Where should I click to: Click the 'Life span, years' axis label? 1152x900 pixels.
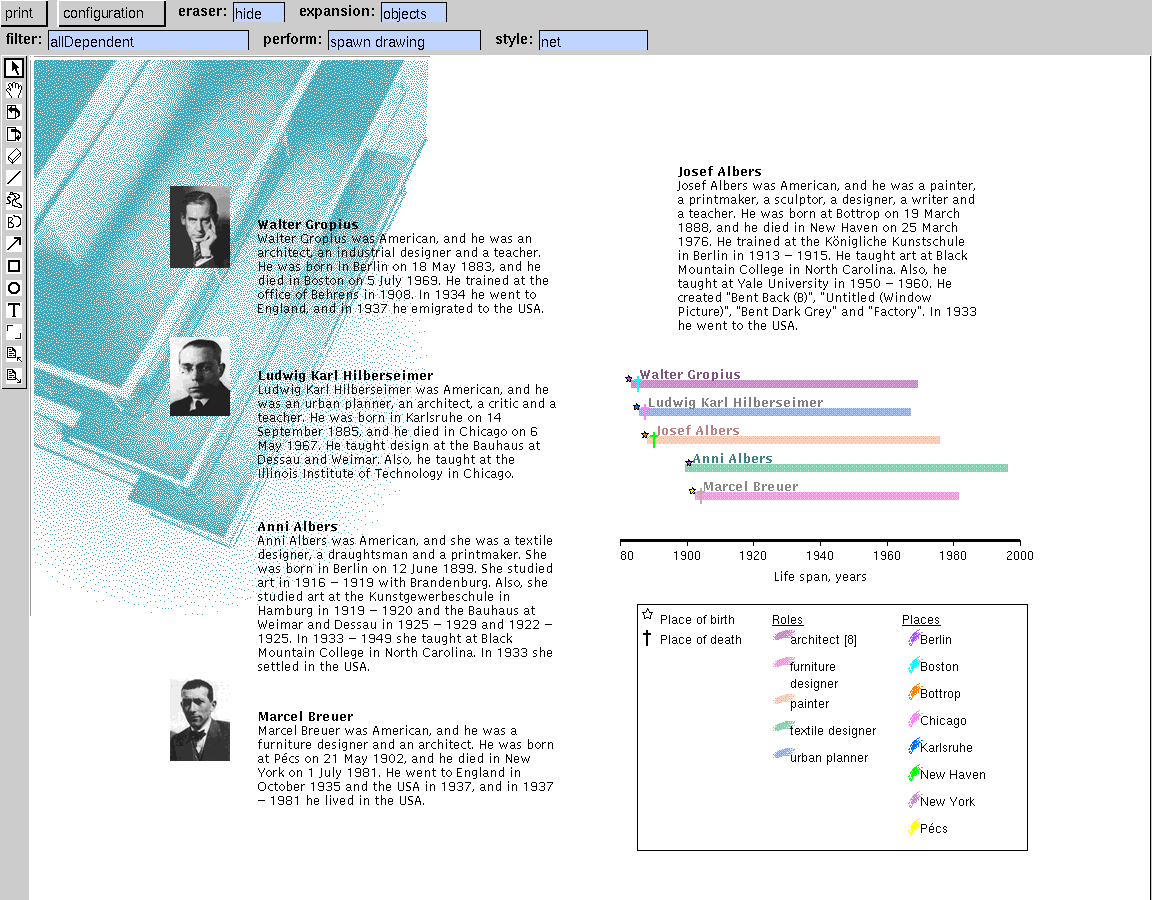click(x=820, y=577)
